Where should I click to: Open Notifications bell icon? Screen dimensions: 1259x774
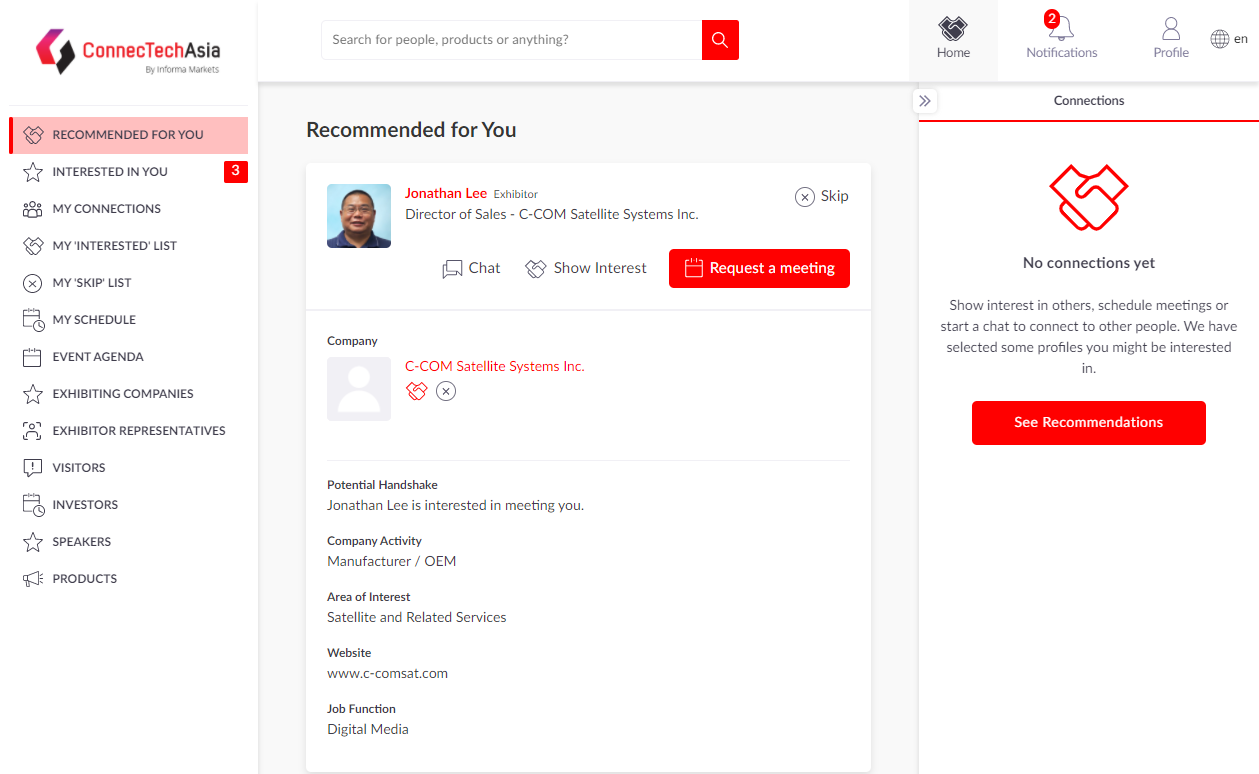(x=1061, y=29)
